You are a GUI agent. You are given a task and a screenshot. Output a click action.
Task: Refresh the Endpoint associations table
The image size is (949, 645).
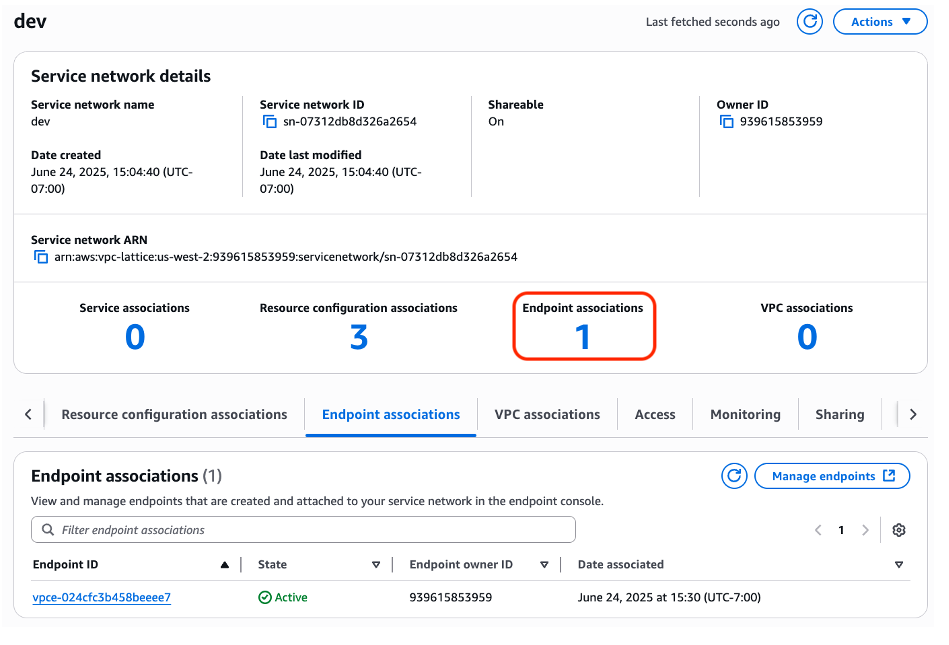734,476
